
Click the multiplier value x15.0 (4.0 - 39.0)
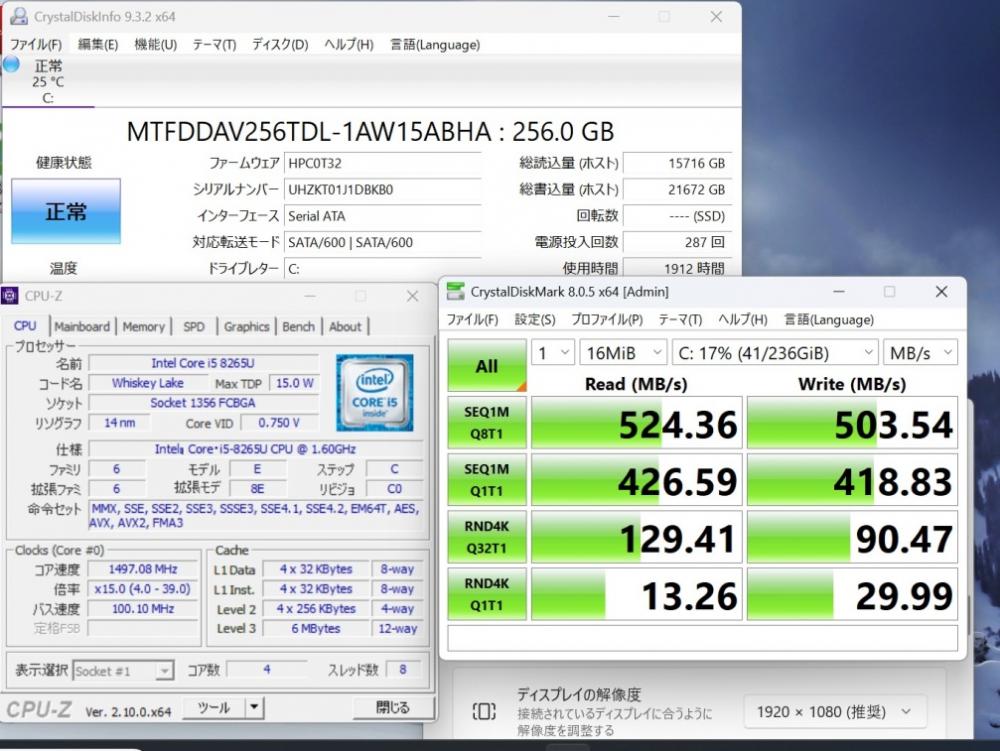coord(143,589)
